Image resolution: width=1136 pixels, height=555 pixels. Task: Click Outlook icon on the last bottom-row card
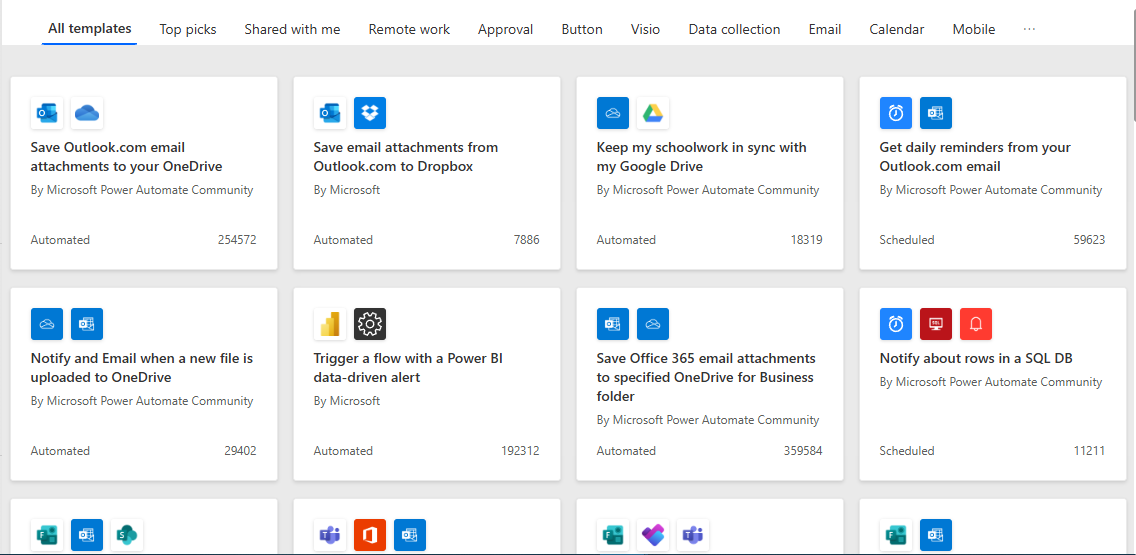pyautogui.click(x=936, y=535)
